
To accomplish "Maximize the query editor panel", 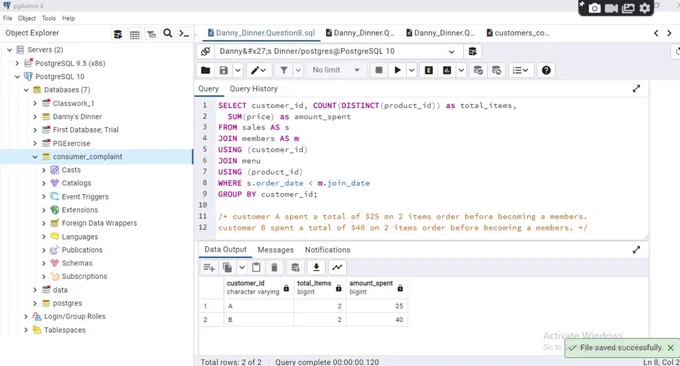I will point(636,89).
